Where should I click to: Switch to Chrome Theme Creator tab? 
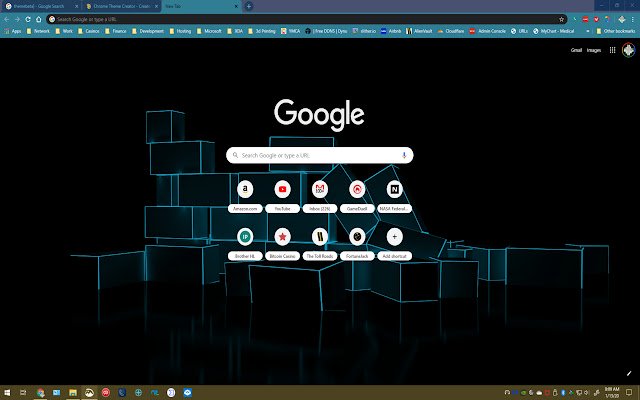[122, 6]
